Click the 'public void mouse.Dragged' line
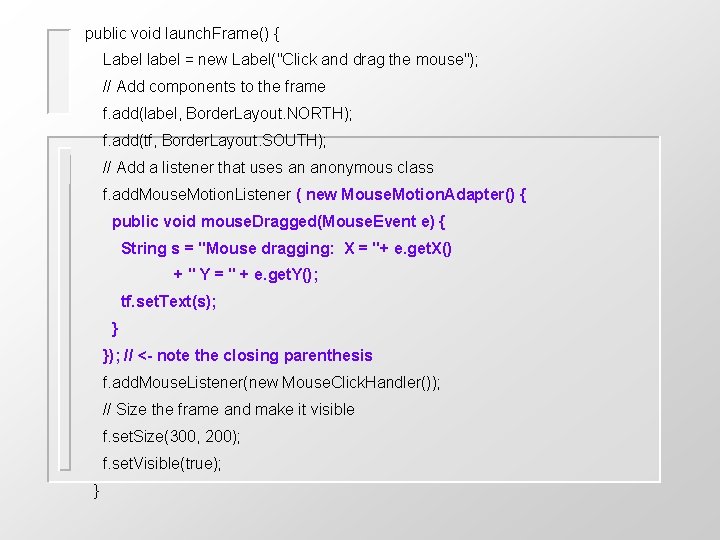720x540 pixels. tap(278, 221)
